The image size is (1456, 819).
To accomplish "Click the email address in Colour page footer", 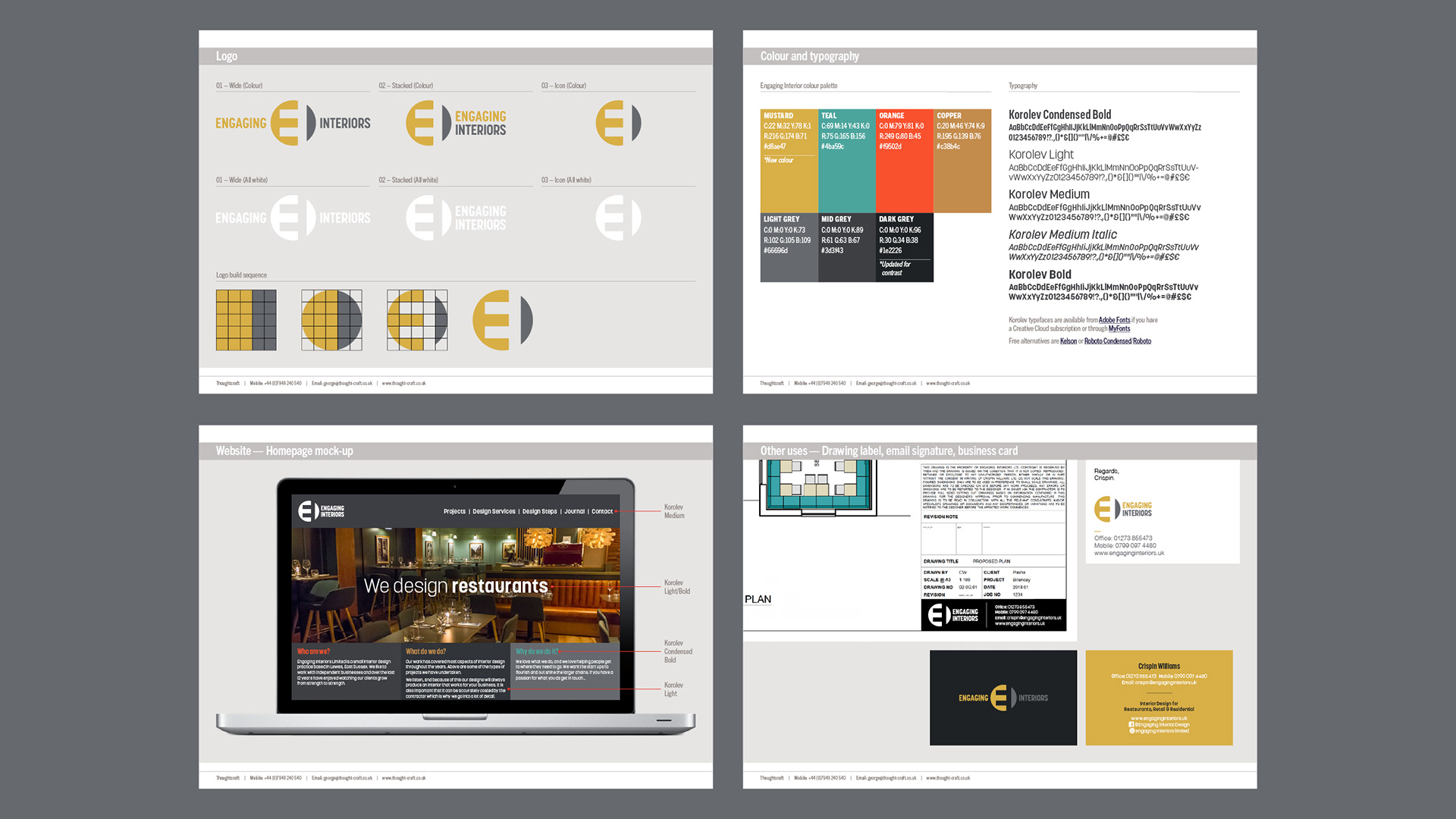I will click(x=886, y=384).
